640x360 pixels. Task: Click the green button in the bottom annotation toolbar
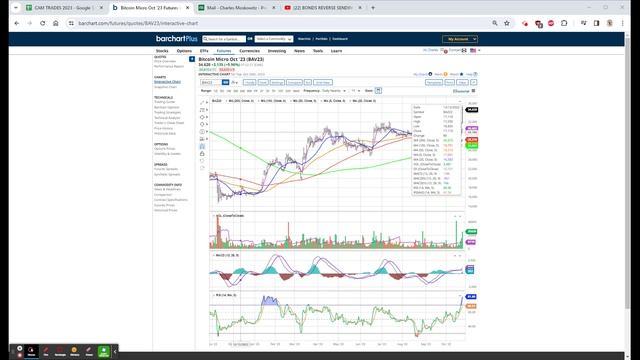pyautogui.click(x=104, y=351)
